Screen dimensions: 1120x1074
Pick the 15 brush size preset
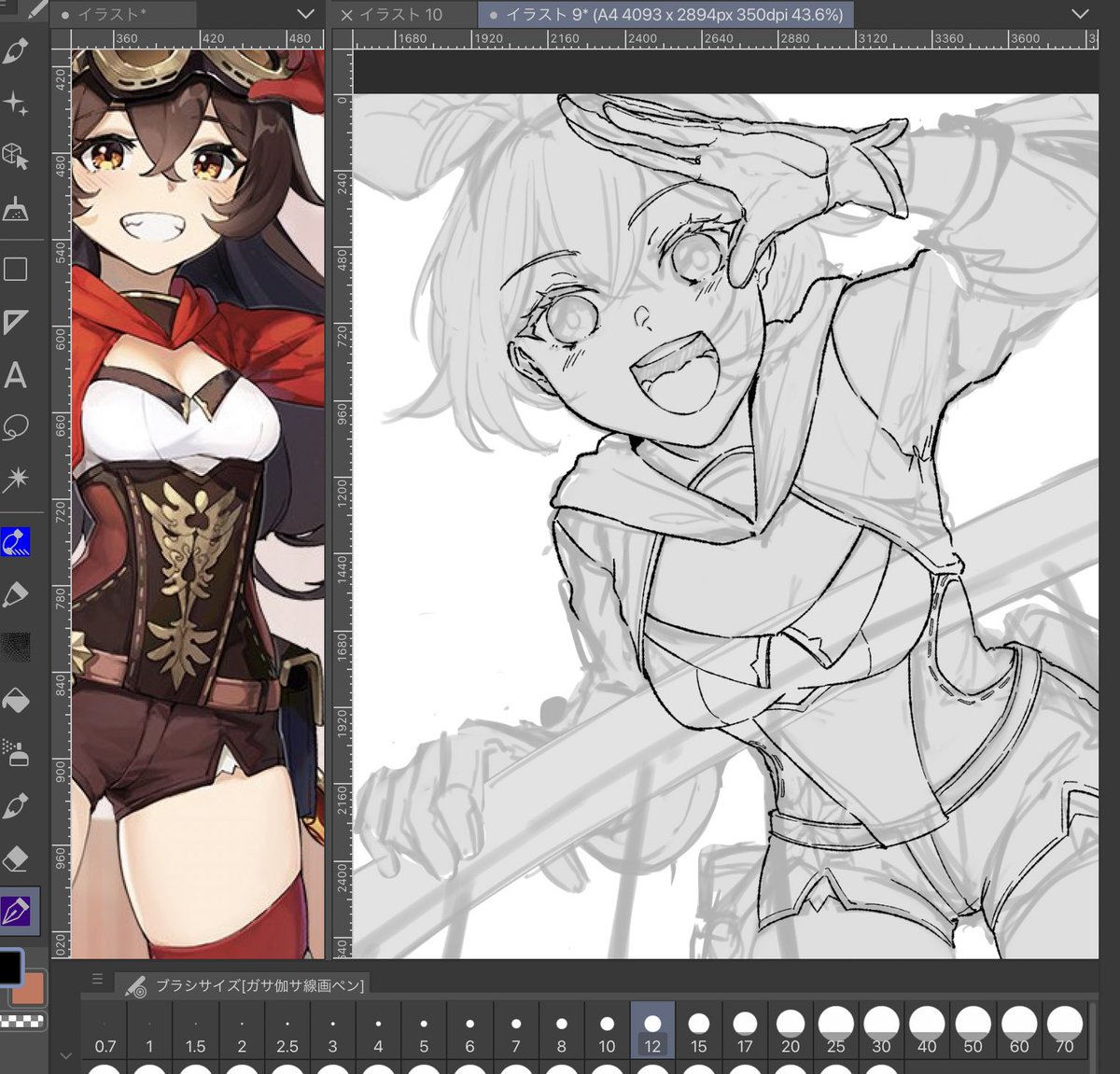click(698, 1031)
